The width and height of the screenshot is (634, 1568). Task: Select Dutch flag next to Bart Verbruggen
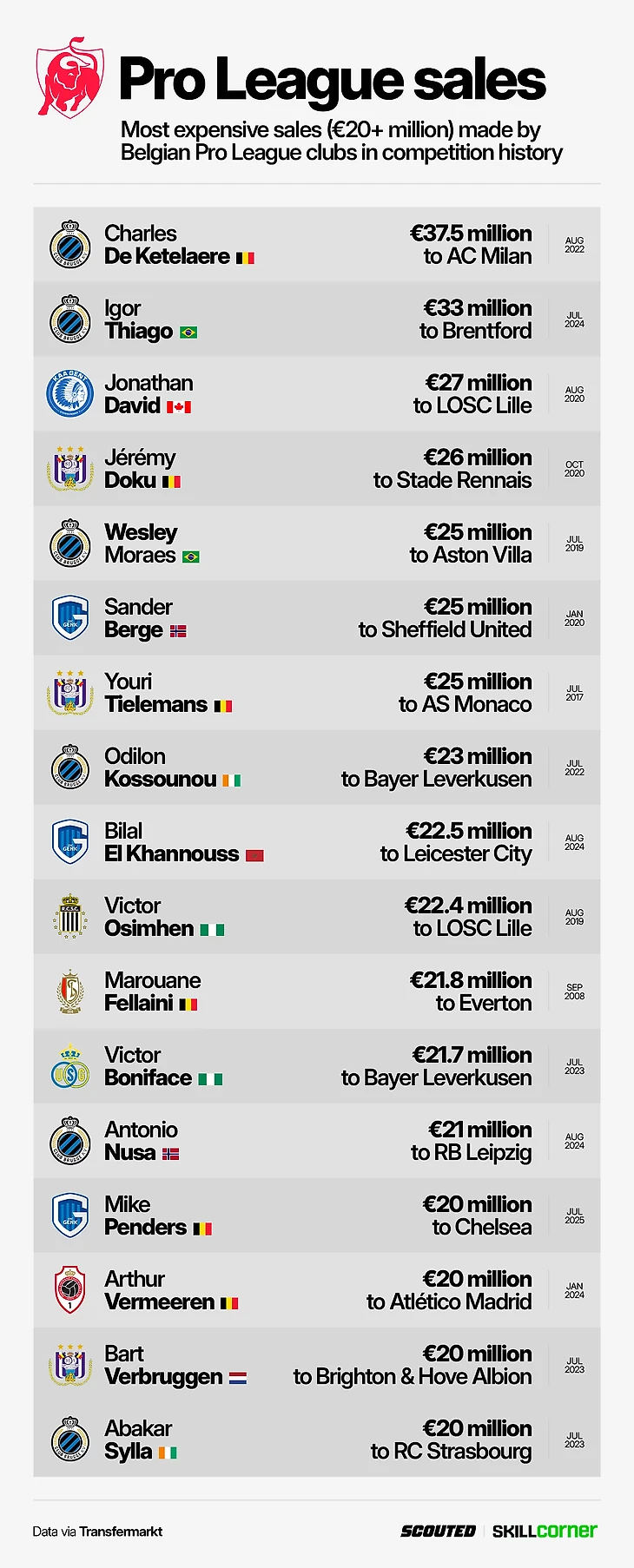point(238,1378)
